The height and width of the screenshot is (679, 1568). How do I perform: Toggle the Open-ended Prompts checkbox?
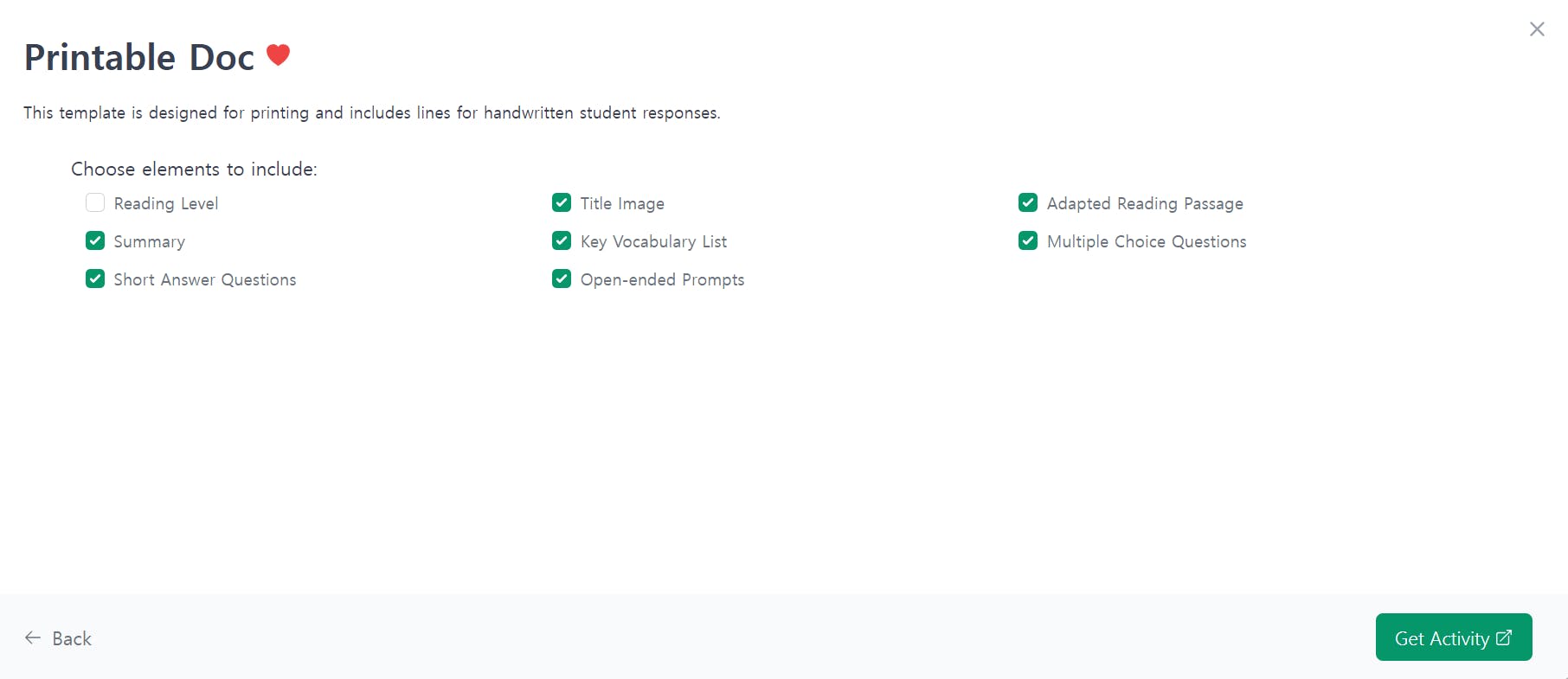coord(562,279)
